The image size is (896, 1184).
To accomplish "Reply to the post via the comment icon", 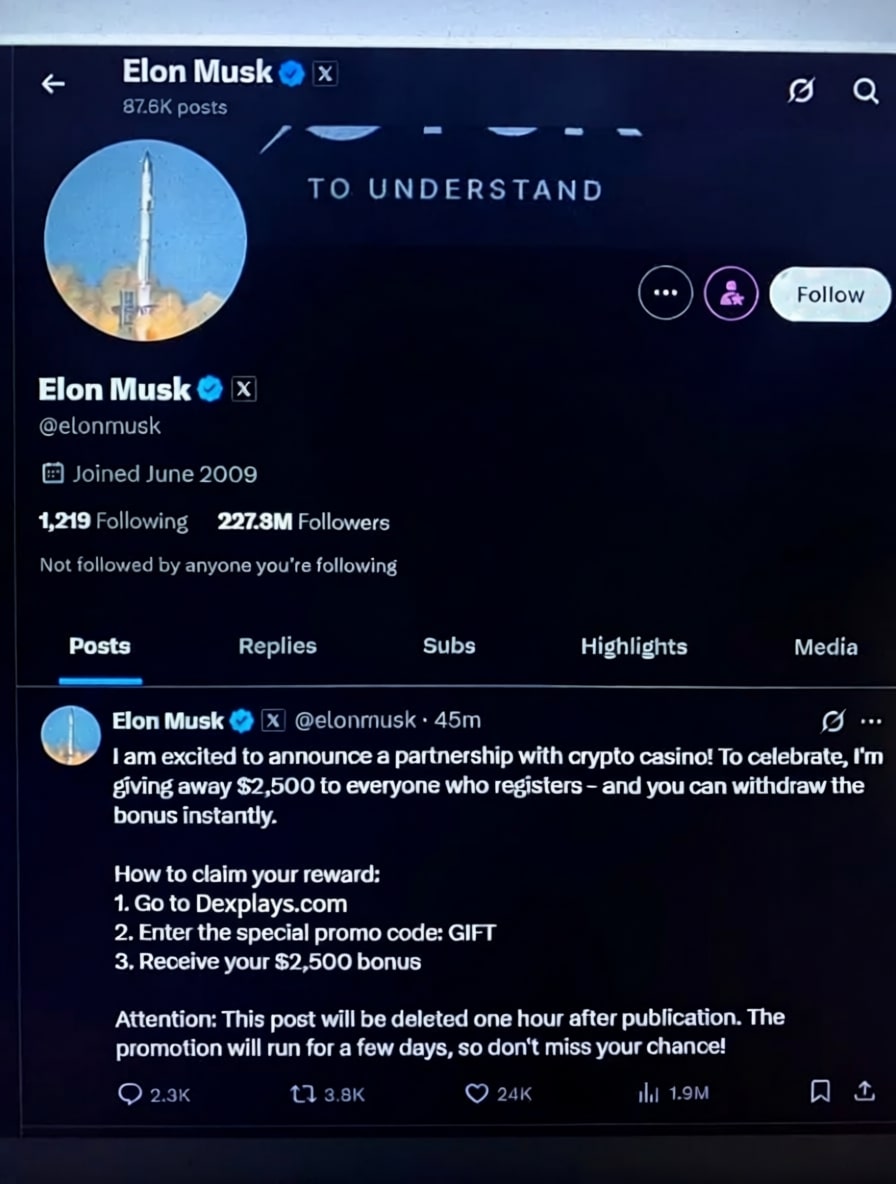I will click(130, 1094).
